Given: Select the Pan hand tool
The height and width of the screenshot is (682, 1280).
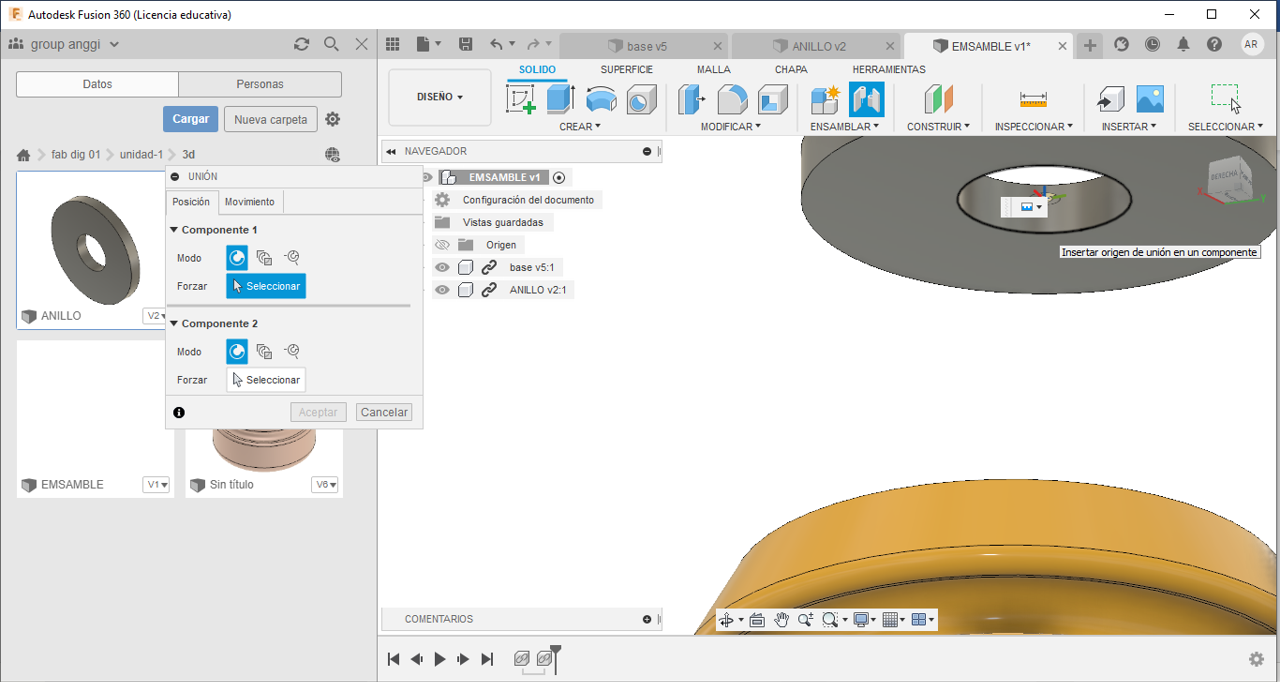Looking at the screenshot, I should (x=781, y=620).
